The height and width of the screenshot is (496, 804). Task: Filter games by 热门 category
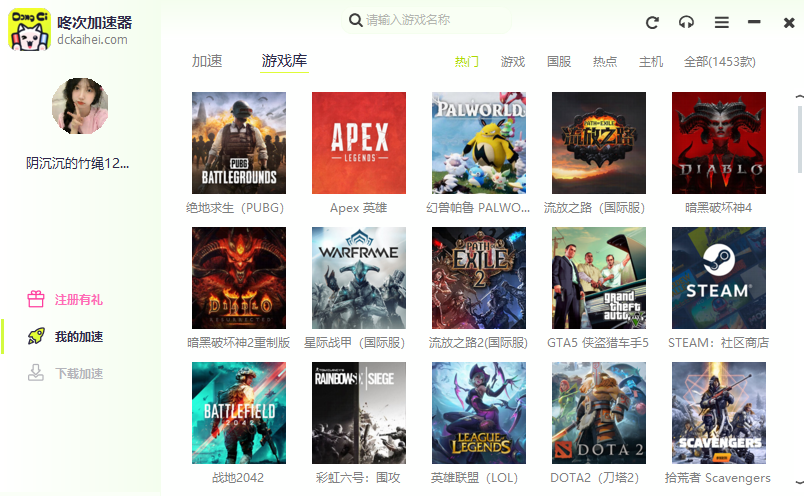pyautogui.click(x=467, y=62)
